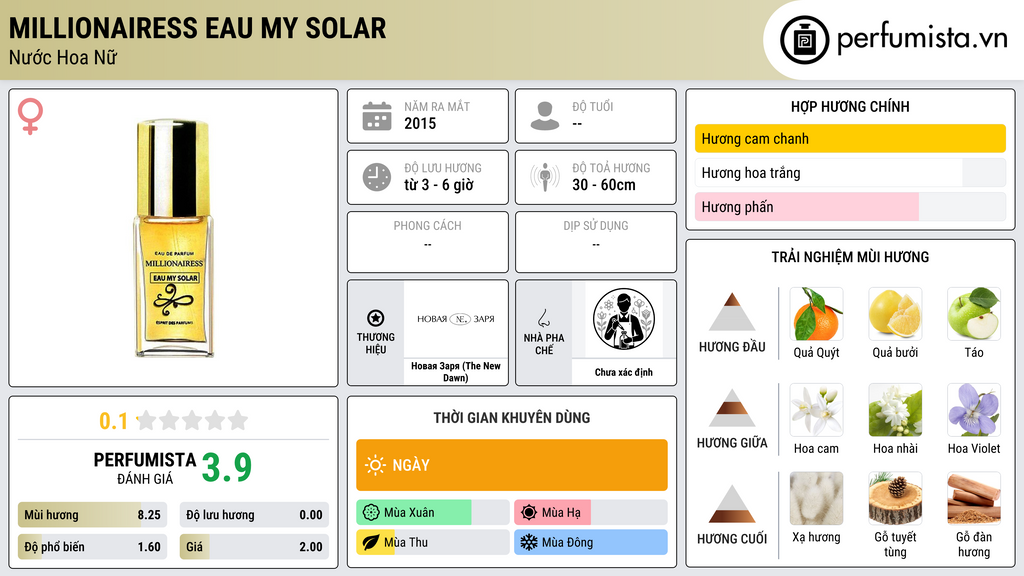Click the clock icon beside Độ lưu hương
Screen dimensions: 1024x576
point(377,177)
